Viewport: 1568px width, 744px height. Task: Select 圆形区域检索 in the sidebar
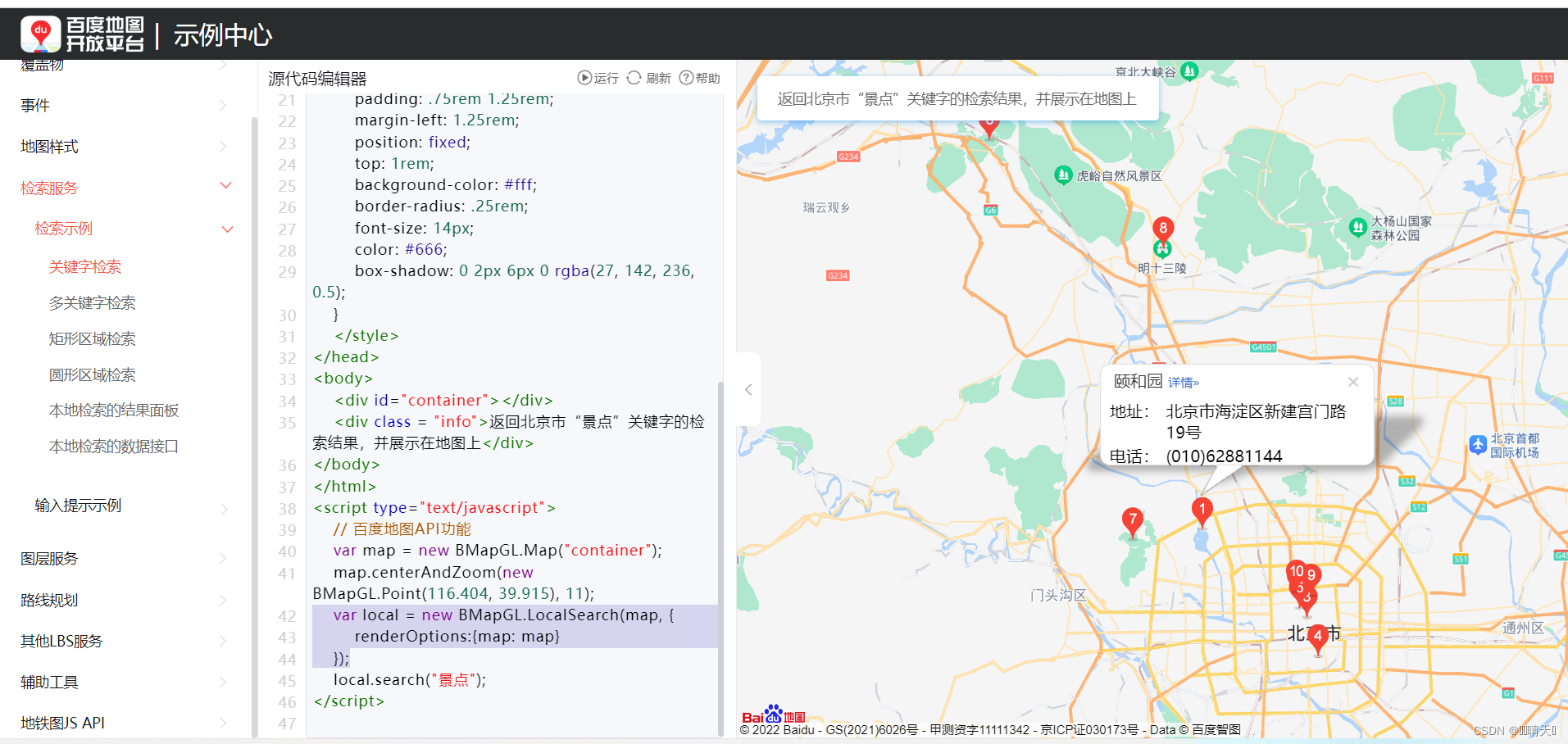[x=93, y=374]
